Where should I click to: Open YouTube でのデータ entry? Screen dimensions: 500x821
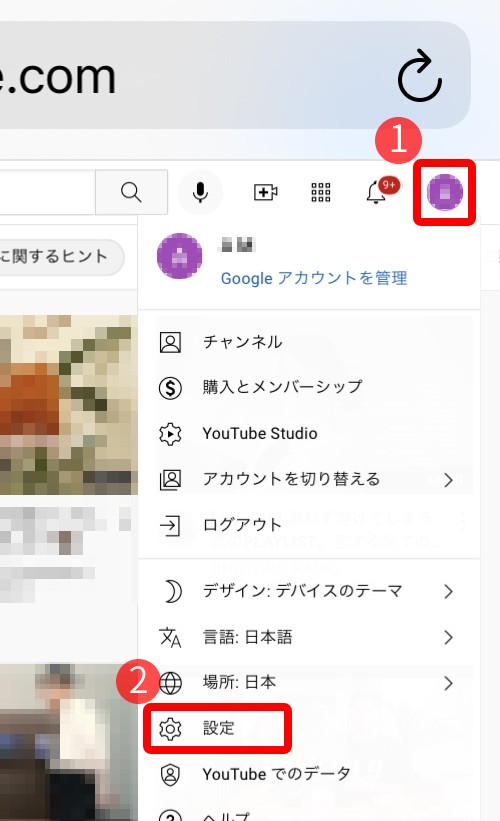point(309,774)
